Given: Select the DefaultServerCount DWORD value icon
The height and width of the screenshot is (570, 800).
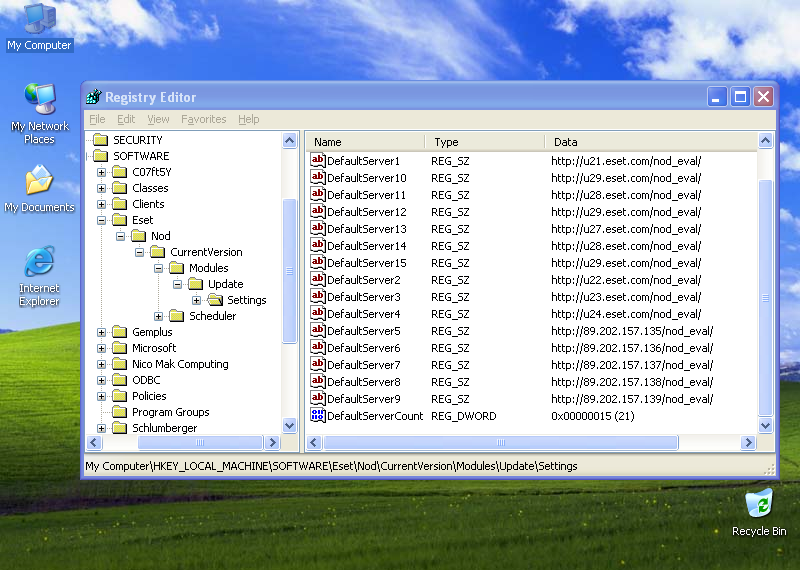Looking at the screenshot, I should (x=318, y=416).
